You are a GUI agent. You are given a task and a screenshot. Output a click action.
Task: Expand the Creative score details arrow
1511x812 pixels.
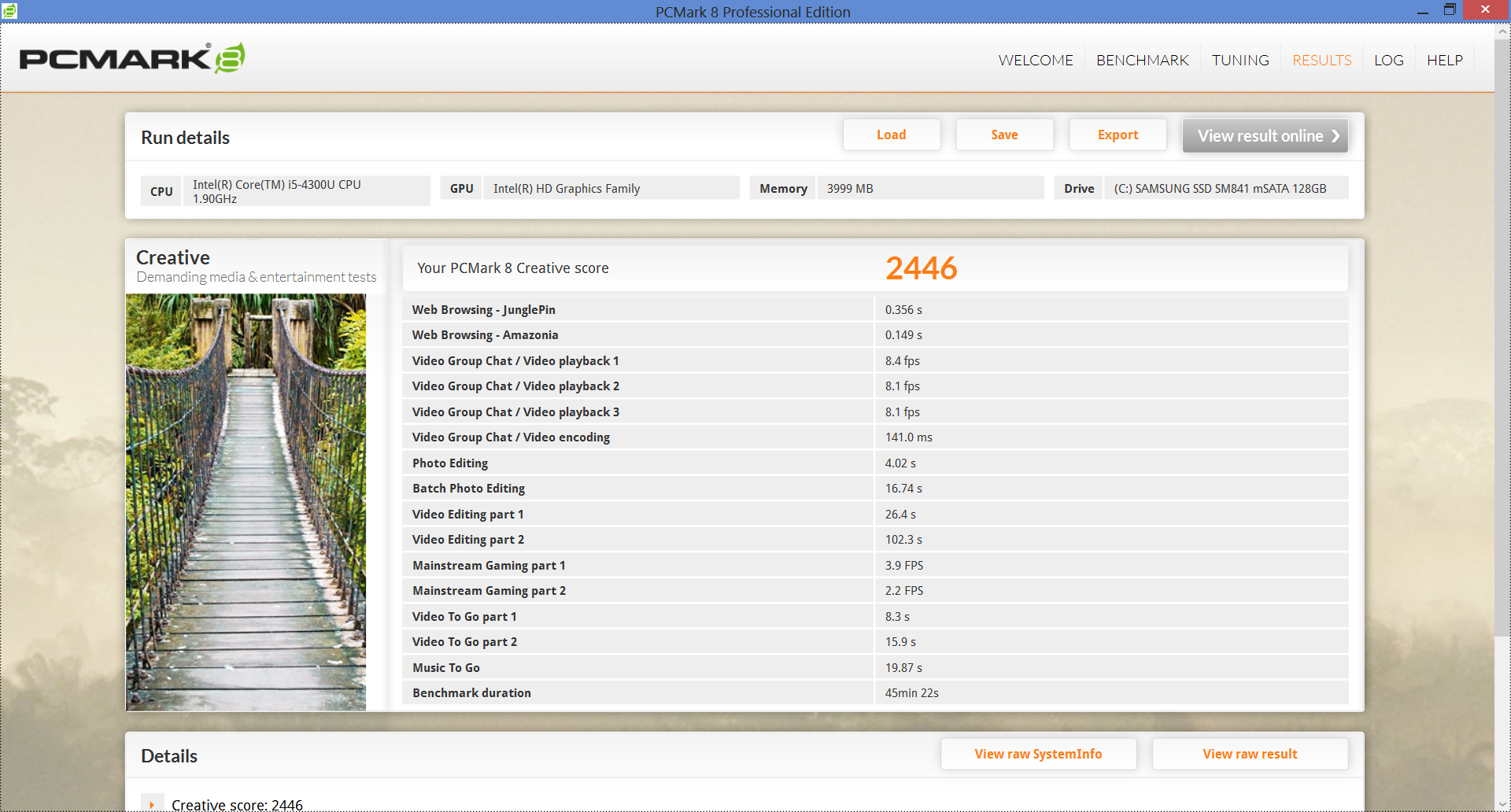click(152, 804)
